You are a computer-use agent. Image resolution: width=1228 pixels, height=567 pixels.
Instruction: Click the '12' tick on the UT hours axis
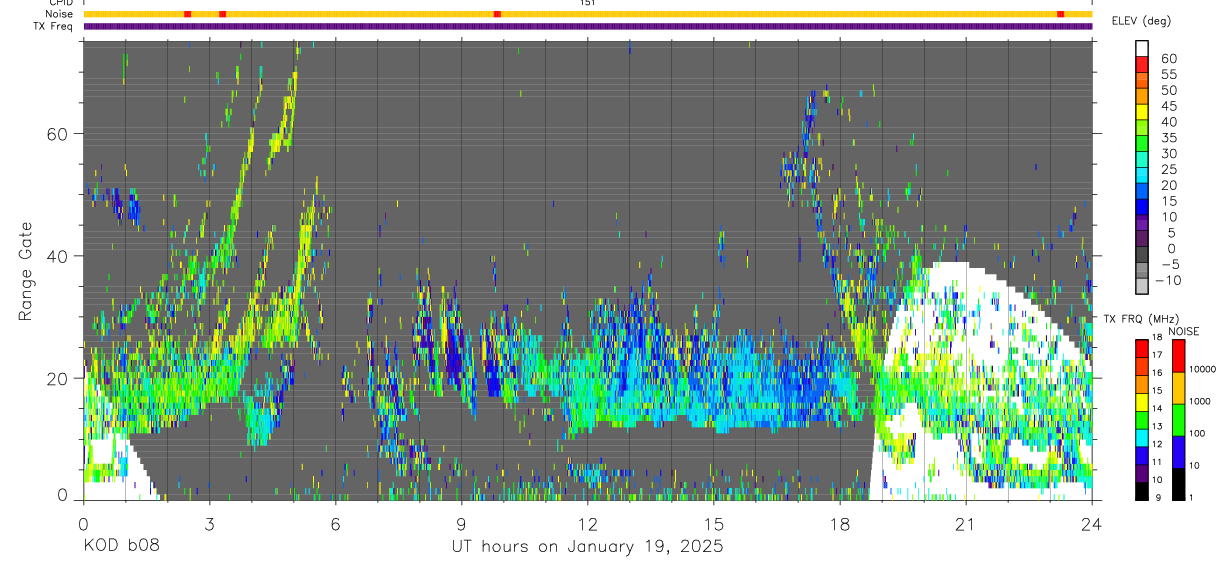588,523
